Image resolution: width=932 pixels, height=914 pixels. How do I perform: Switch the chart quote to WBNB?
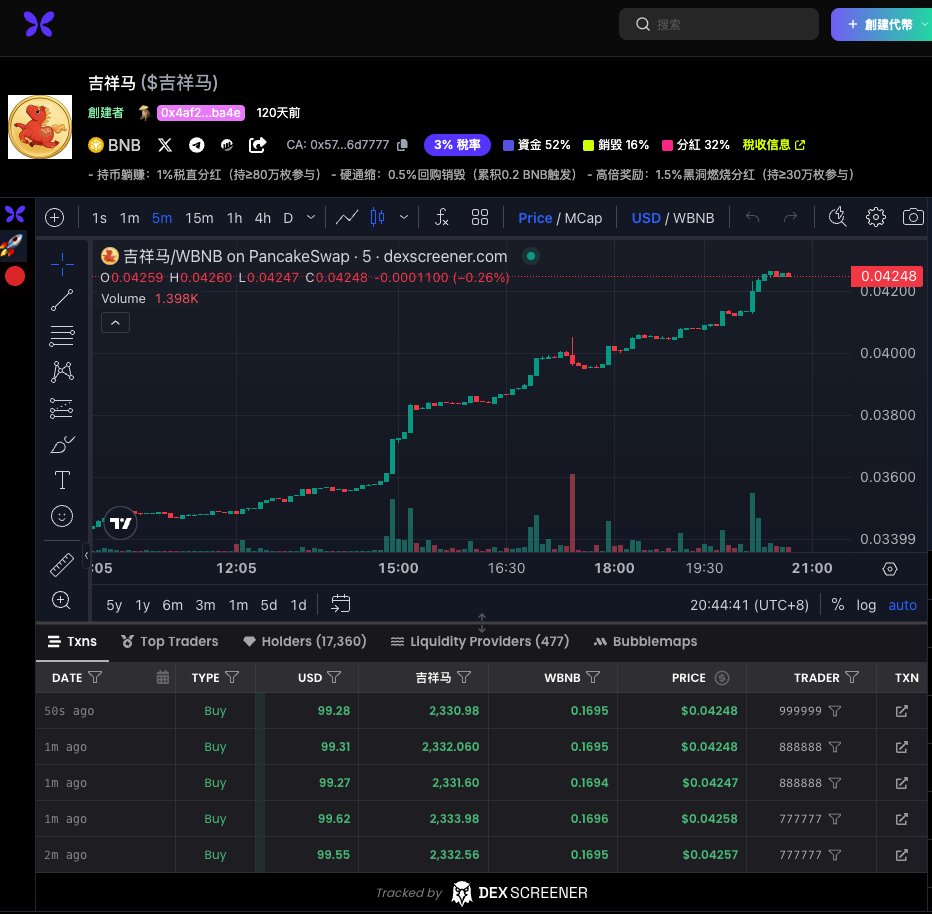(694, 218)
